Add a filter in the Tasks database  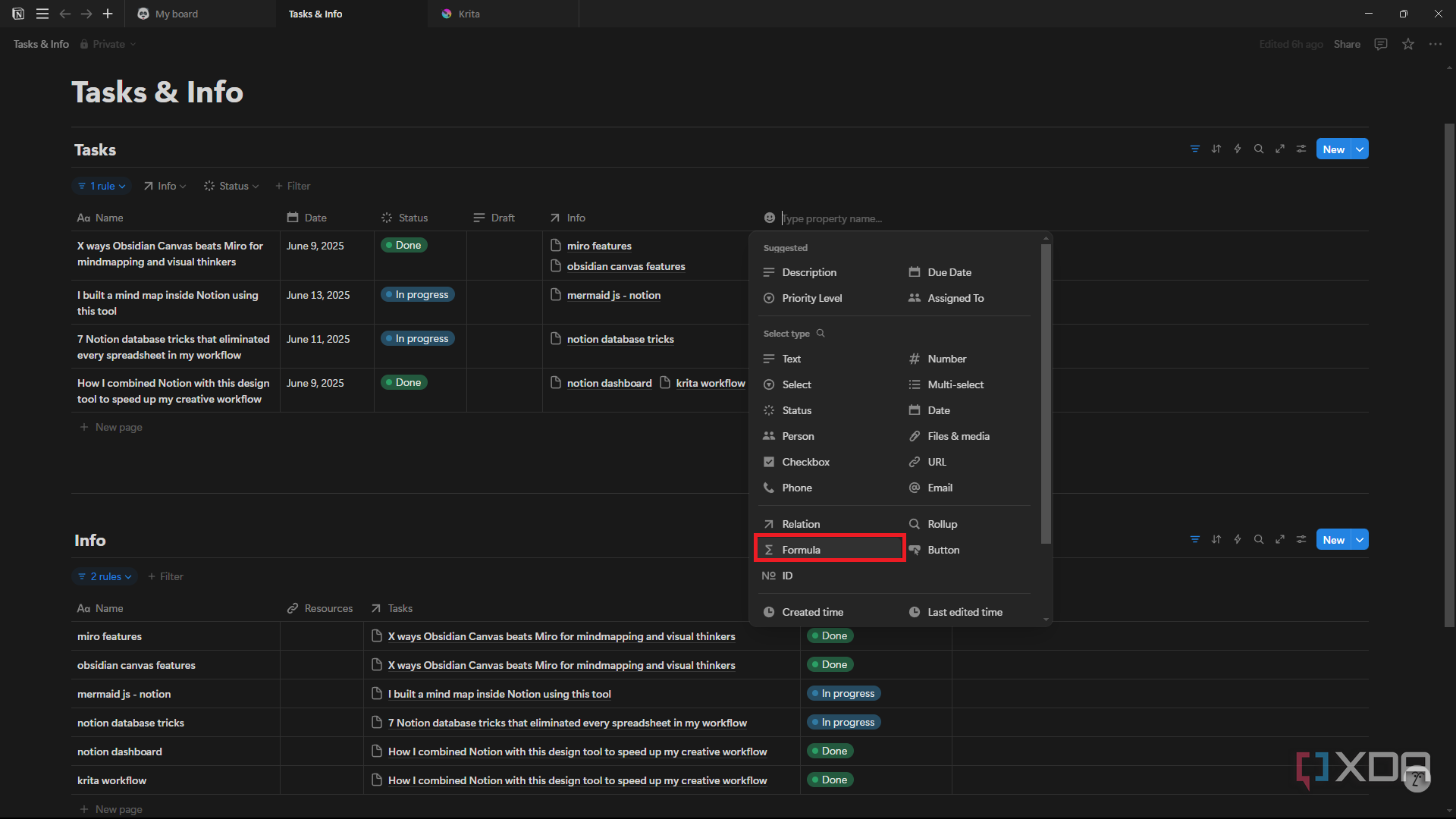(x=293, y=186)
